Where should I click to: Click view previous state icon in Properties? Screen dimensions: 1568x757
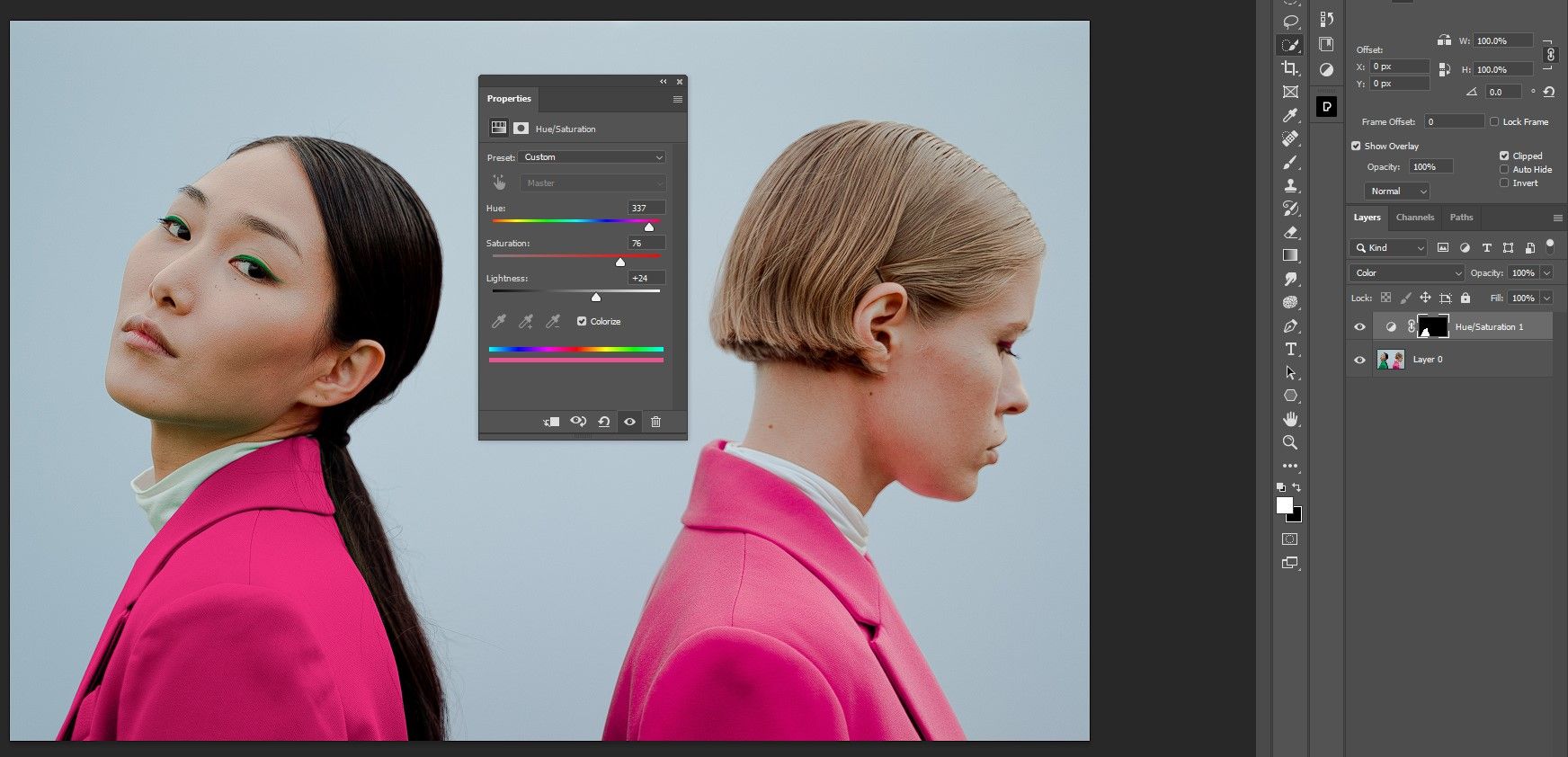[x=578, y=422]
